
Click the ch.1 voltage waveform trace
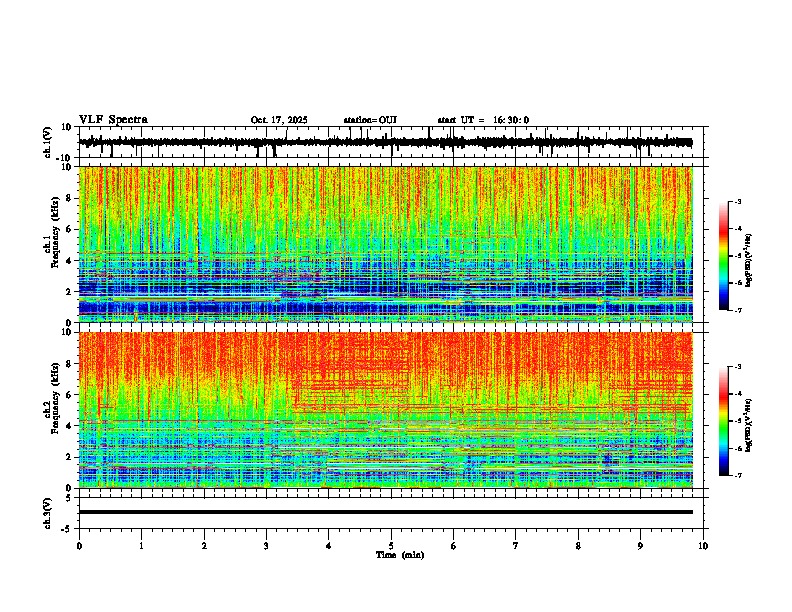[x=385, y=143]
